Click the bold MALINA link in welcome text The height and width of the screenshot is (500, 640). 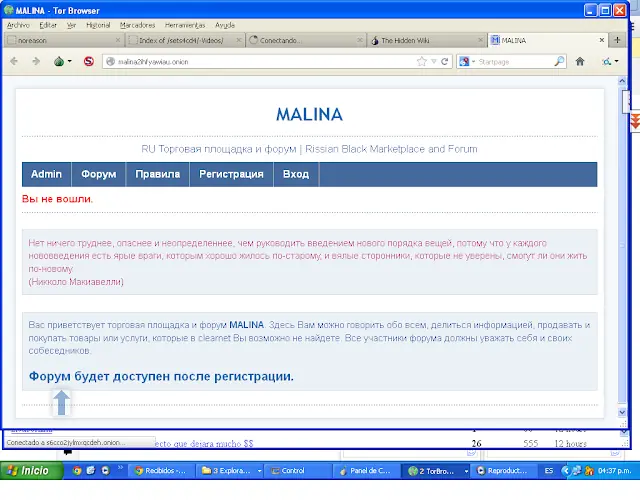click(x=247, y=325)
